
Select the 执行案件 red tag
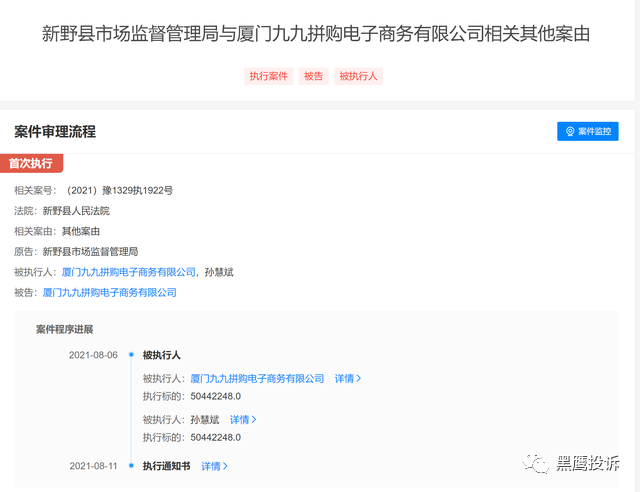[269, 76]
